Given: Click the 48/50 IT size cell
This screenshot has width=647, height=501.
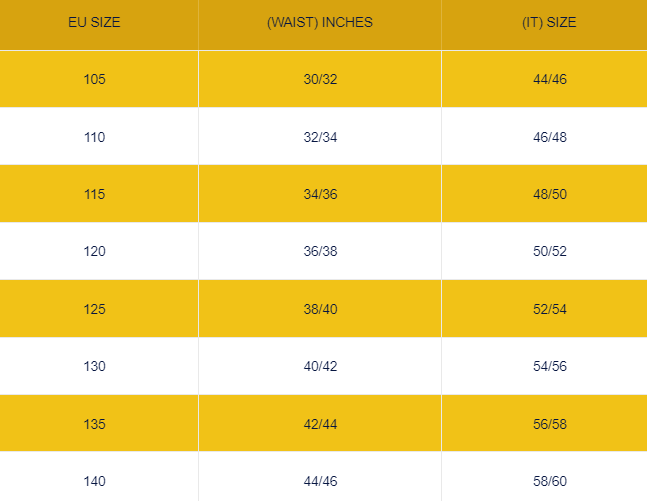Looking at the screenshot, I should [x=550, y=194].
